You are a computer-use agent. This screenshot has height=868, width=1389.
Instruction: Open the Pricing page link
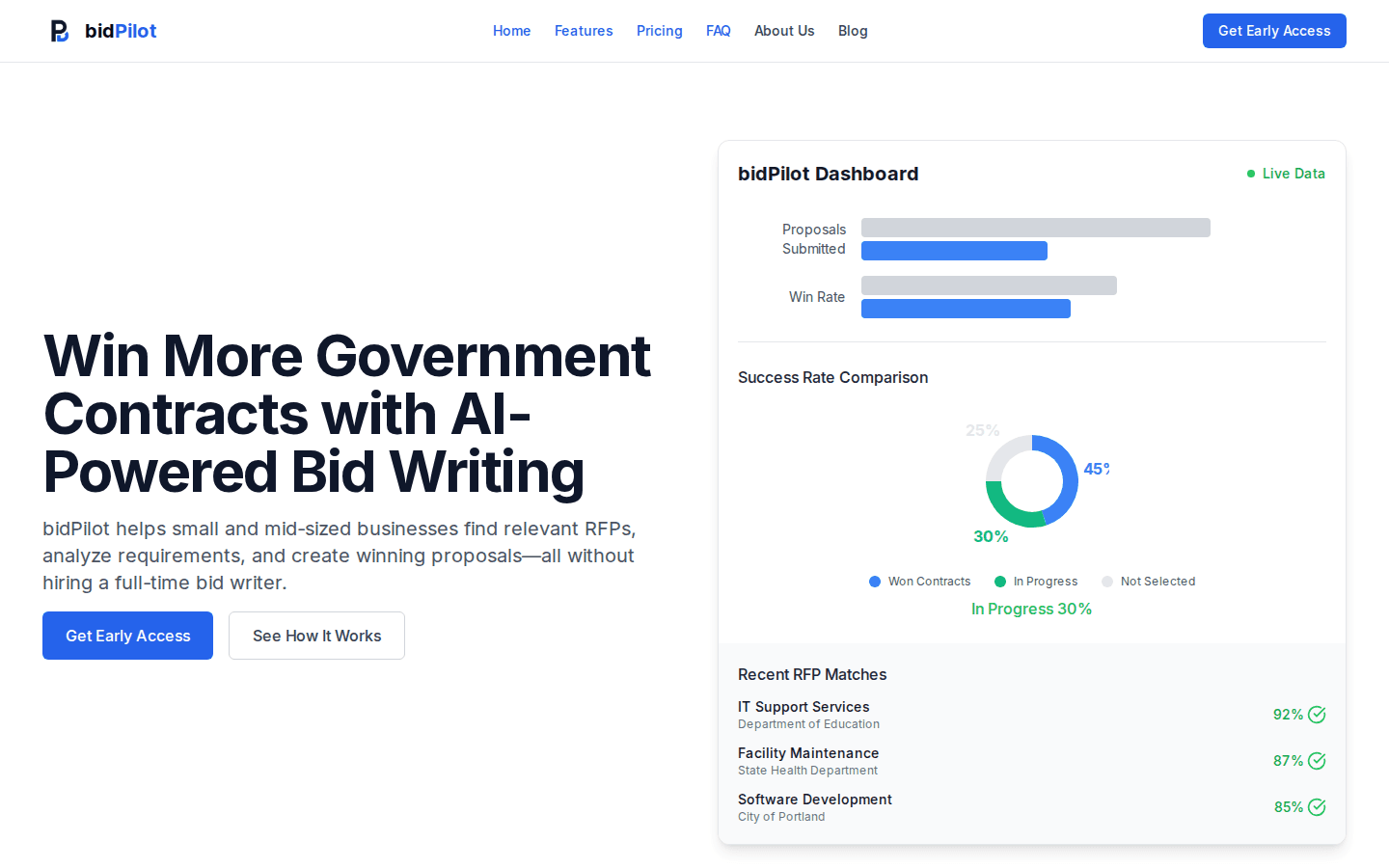(x=660, y=31)
